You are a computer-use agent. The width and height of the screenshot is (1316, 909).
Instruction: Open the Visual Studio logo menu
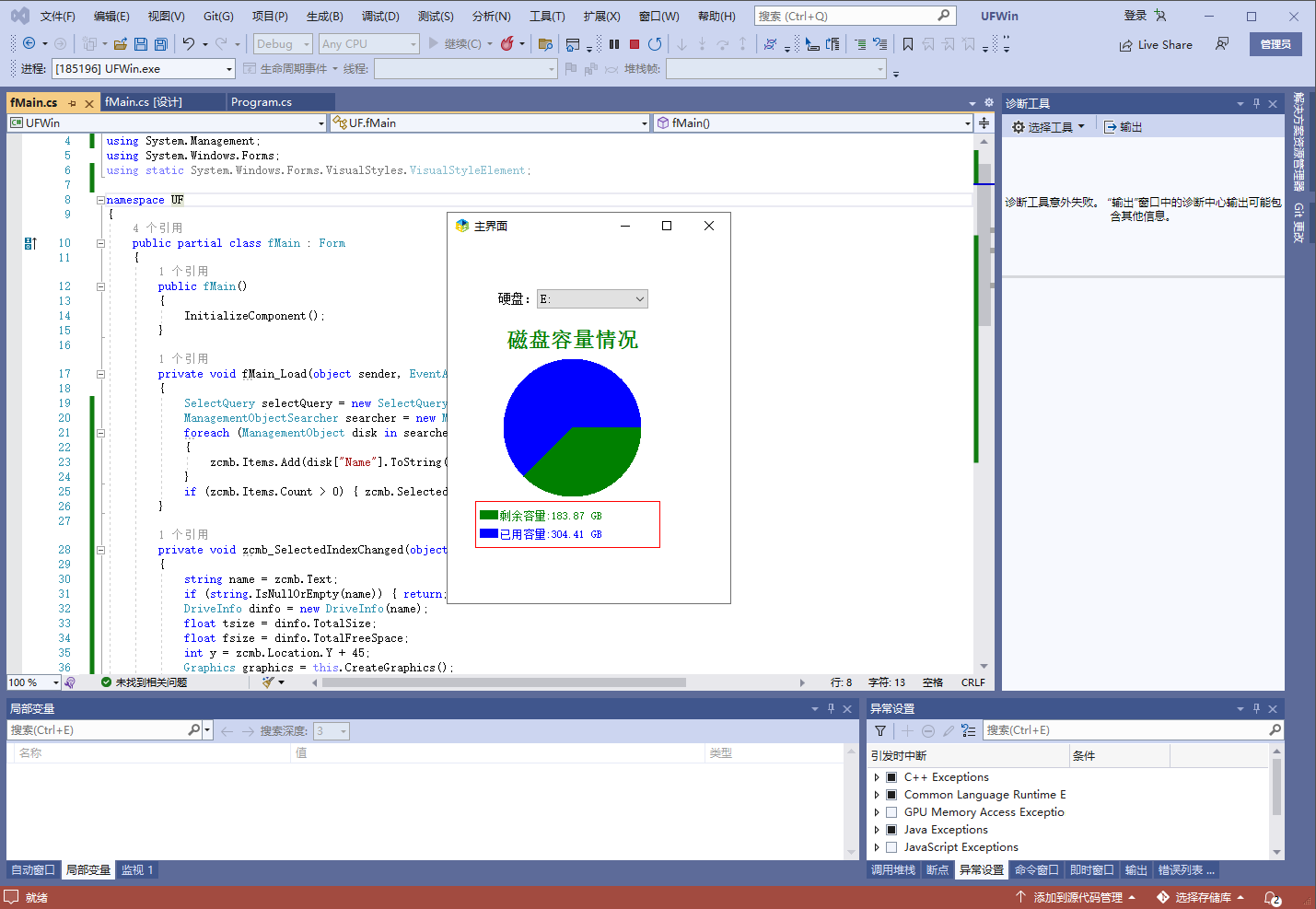[x=20, y=16]
